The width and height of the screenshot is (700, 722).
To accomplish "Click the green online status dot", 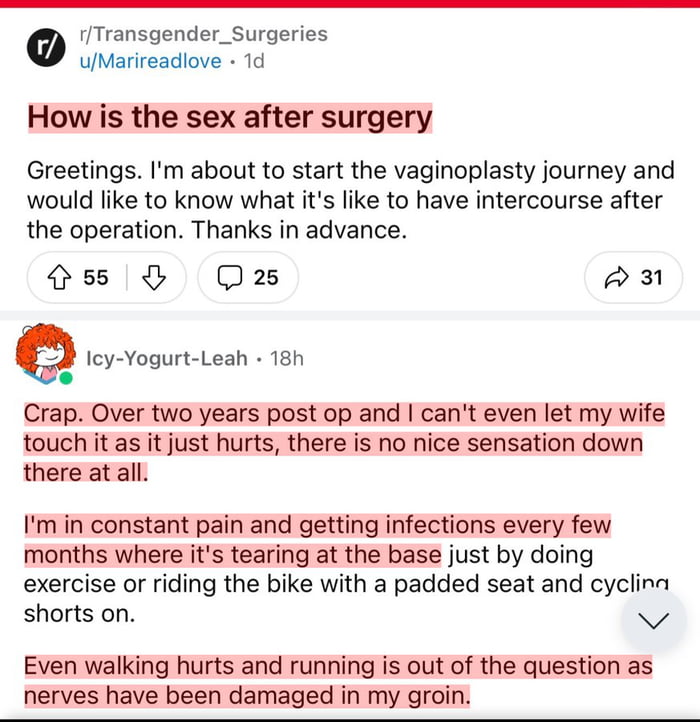I will click(66, 379).
